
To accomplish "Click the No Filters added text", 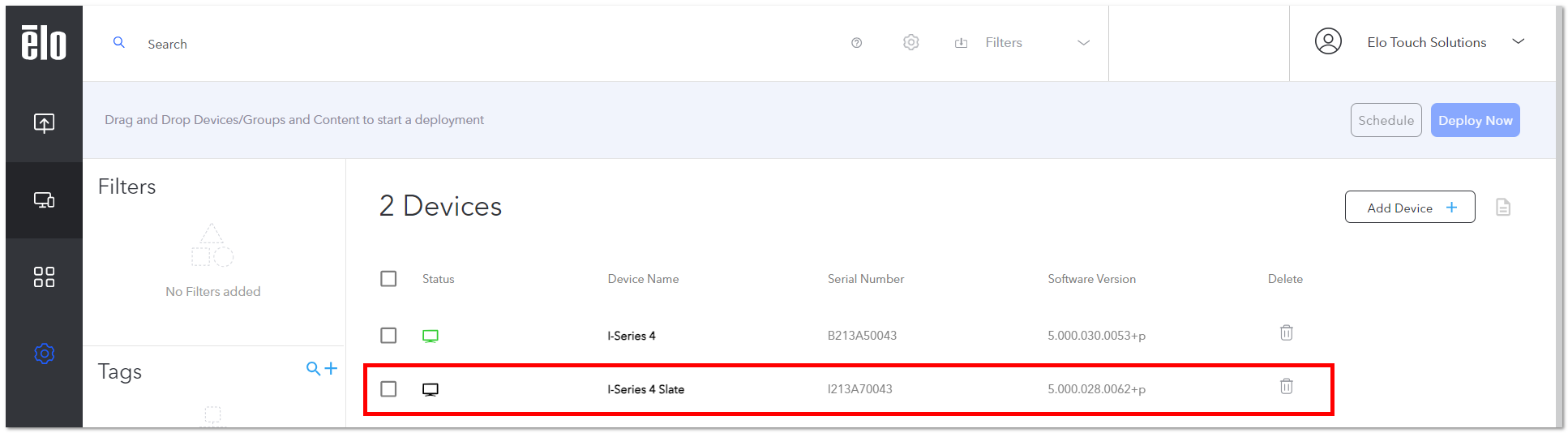I will point(213,291).
